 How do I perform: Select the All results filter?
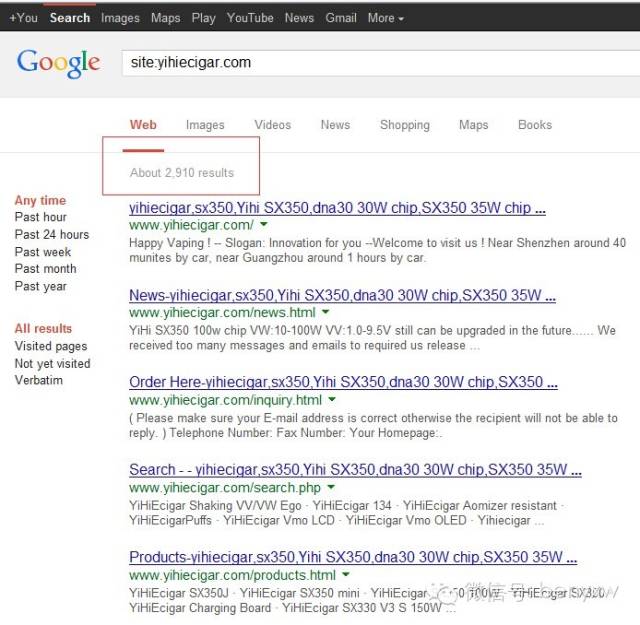coord(43,328)
